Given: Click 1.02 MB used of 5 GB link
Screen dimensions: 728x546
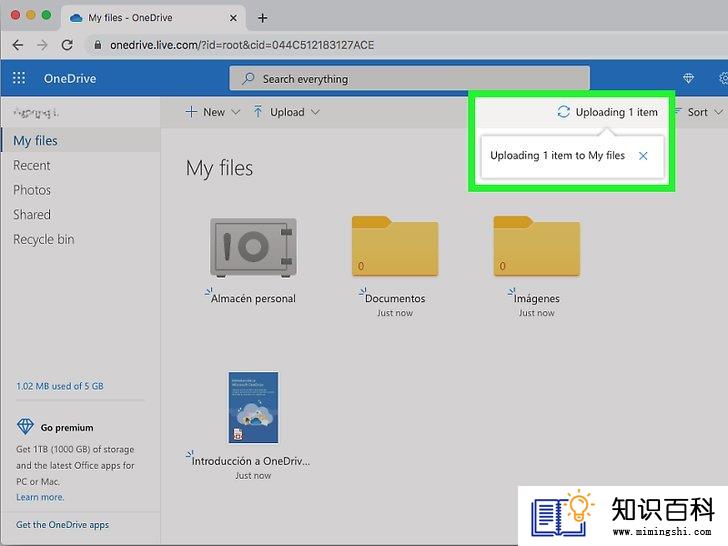Looking at the screenshot, I should pyautogui.click(x=60, y=386).
